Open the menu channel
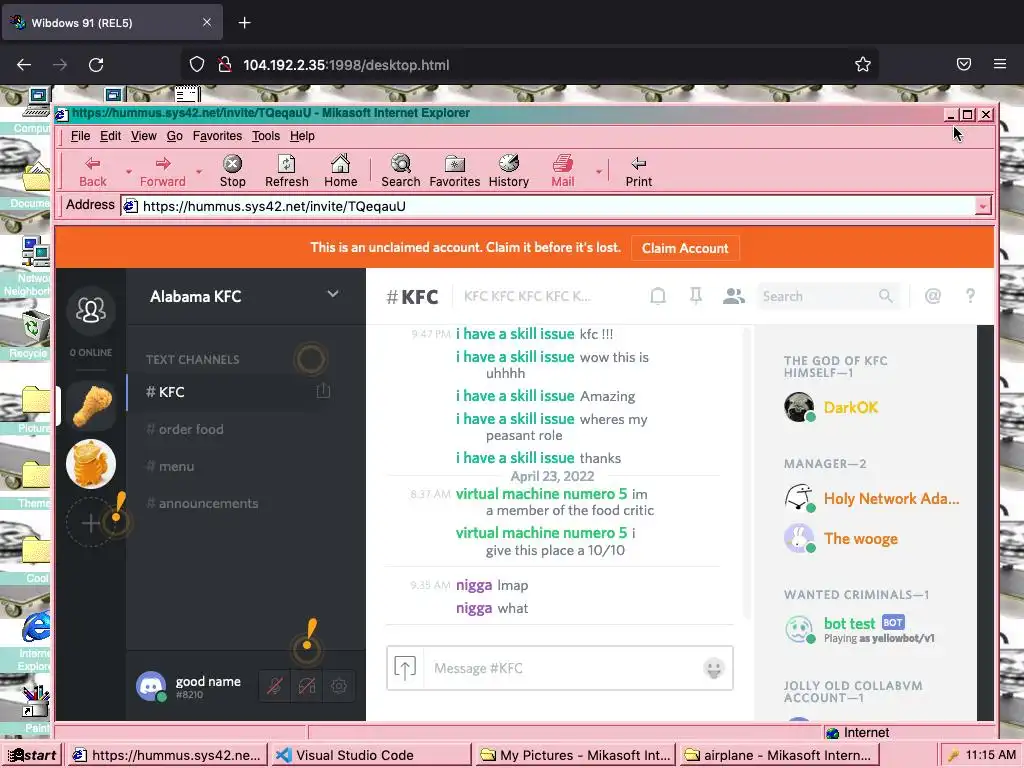This screenshot has height=768, width=1024. click(170, 466)
